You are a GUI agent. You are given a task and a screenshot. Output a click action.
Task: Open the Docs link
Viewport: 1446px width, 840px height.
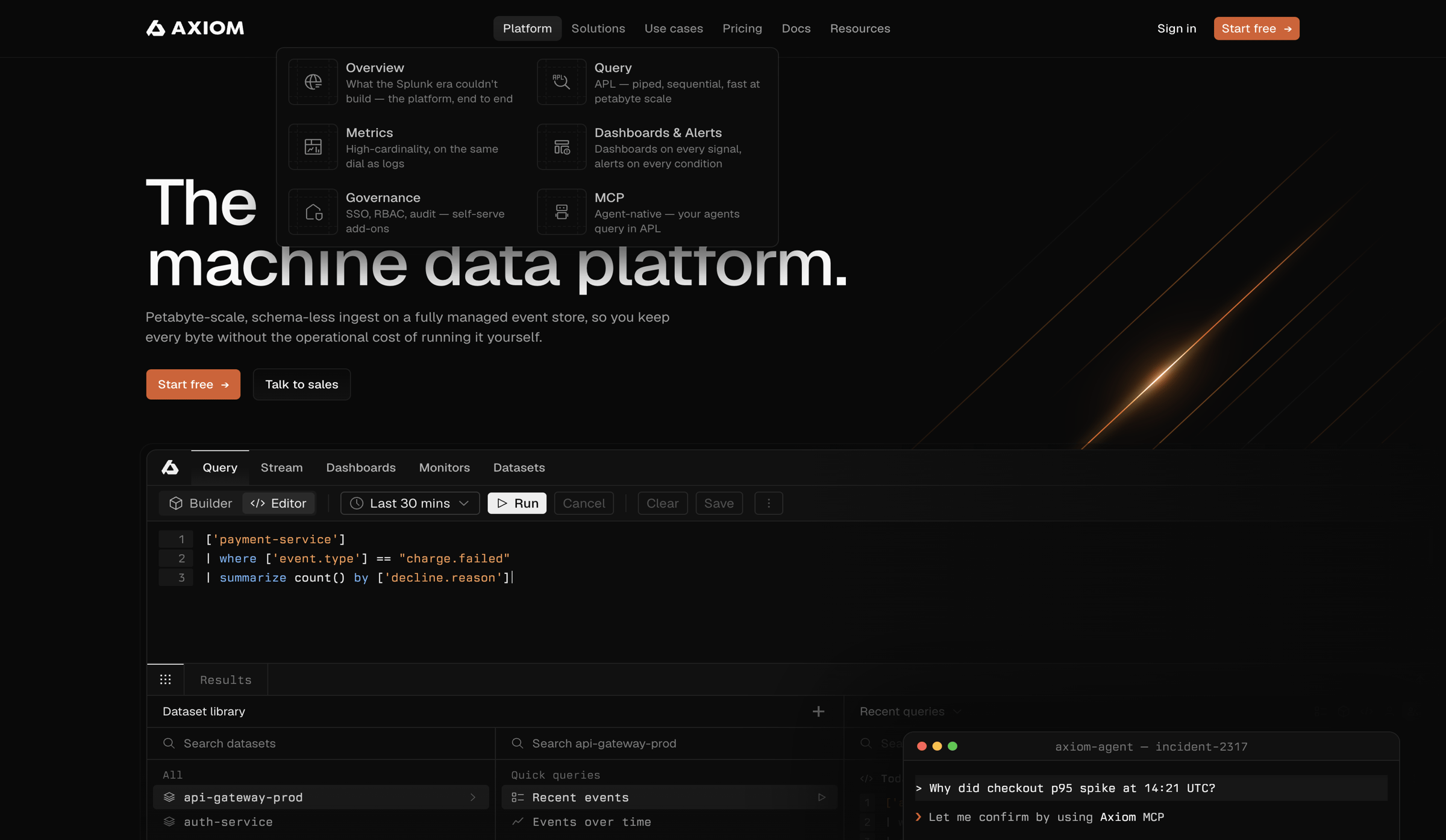tap(796, 28)
